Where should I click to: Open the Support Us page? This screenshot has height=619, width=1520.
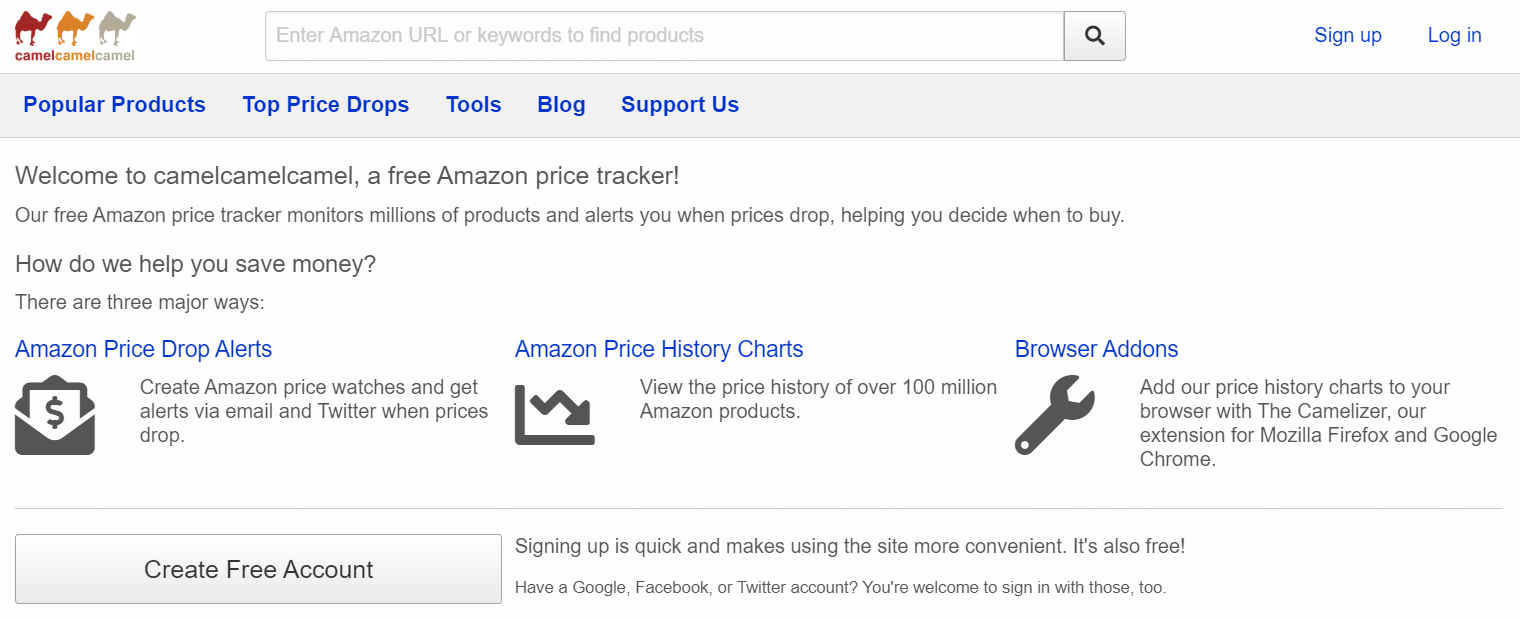tap(680, 104)
